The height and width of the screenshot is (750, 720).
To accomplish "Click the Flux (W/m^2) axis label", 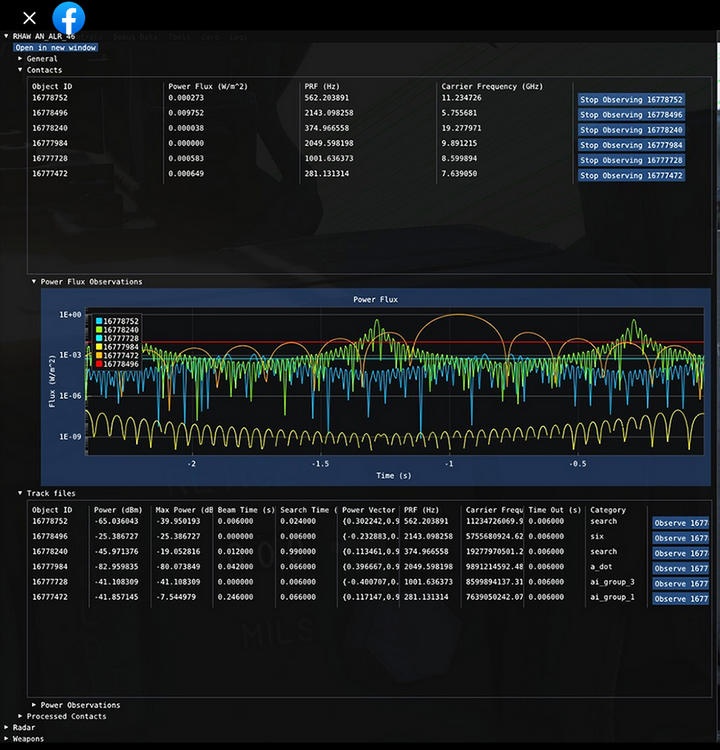I will point(52,381).
